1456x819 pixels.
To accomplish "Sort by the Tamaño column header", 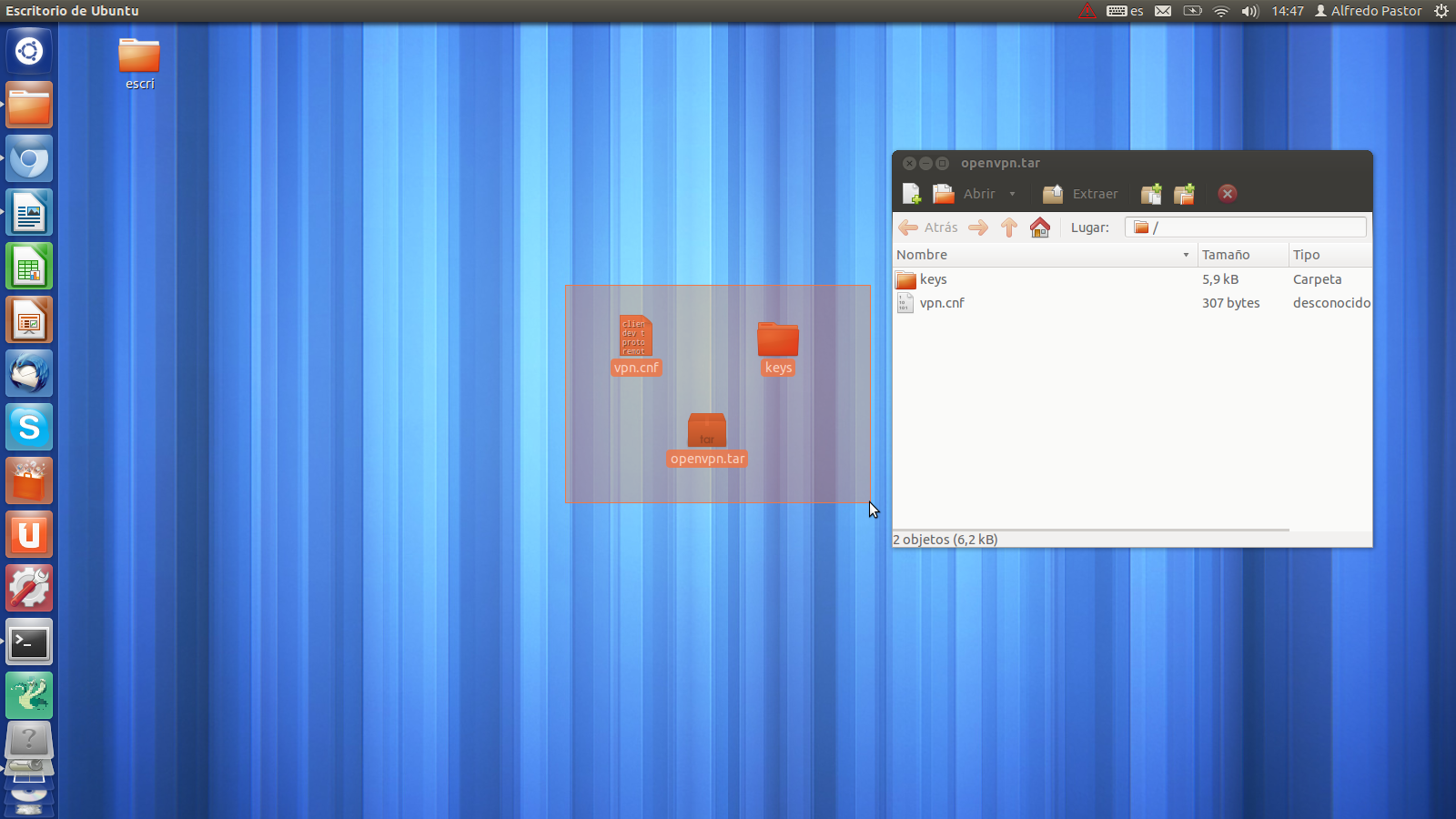I will click(x=1239, y=255).
